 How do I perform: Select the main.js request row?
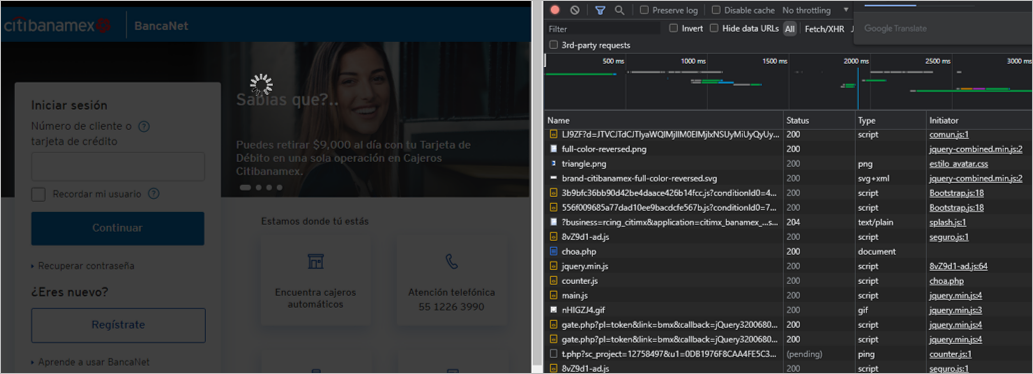click(789, 295)
